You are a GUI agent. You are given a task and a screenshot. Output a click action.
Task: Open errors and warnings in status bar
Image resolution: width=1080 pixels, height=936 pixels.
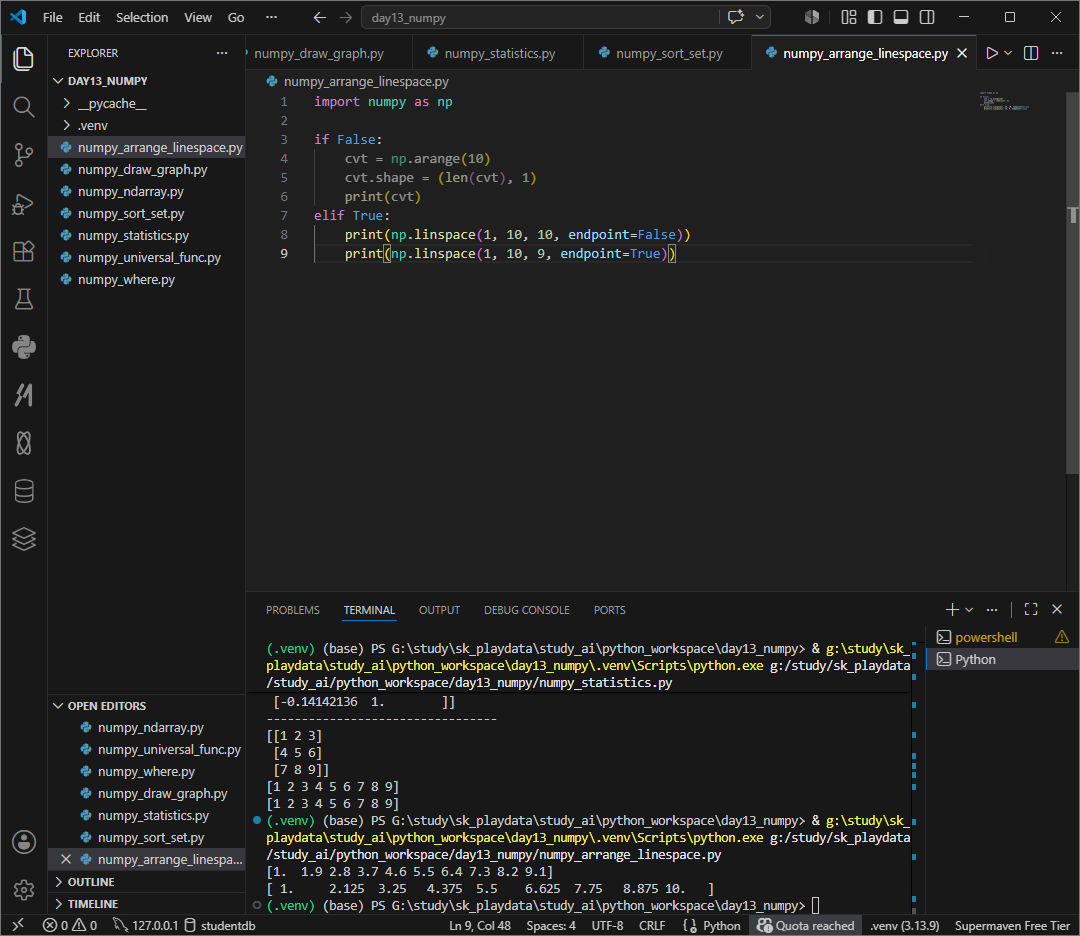(70, 925)
